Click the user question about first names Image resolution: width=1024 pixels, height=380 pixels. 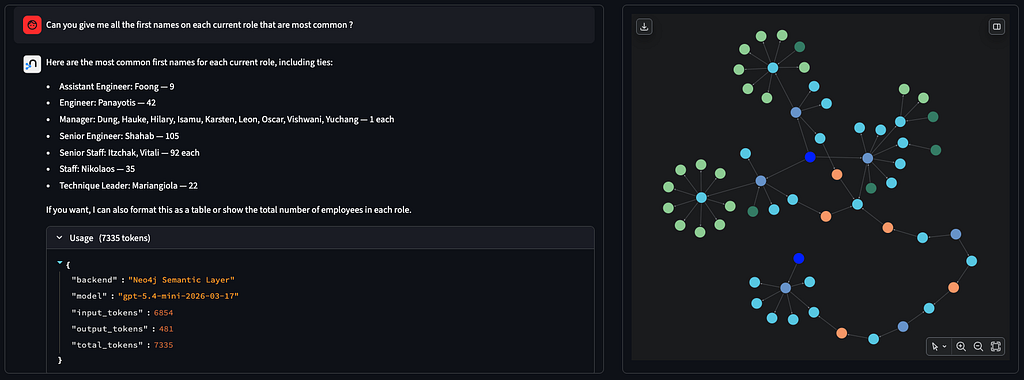[200, 25]
